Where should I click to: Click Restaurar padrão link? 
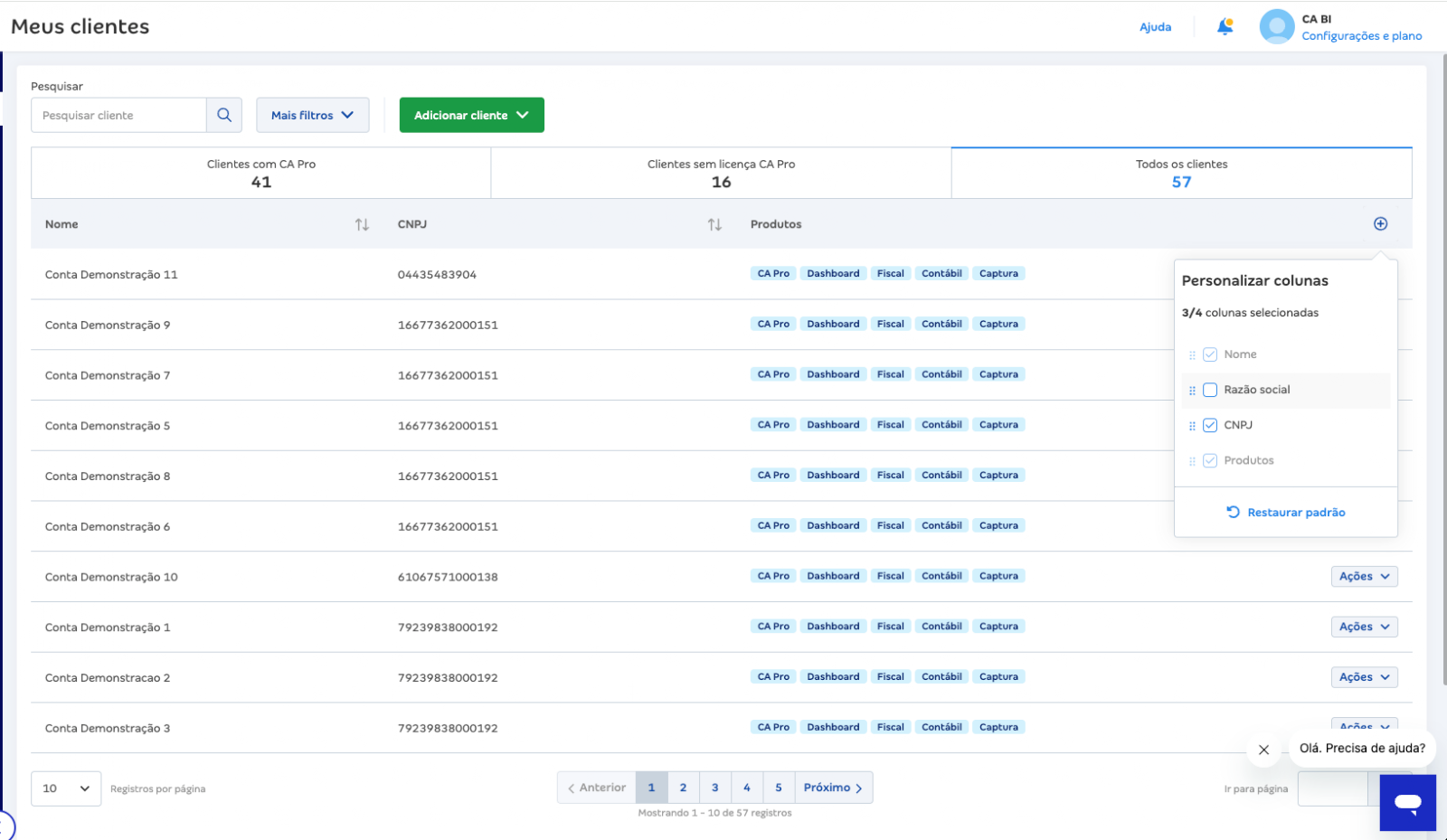coord(1285,513)
